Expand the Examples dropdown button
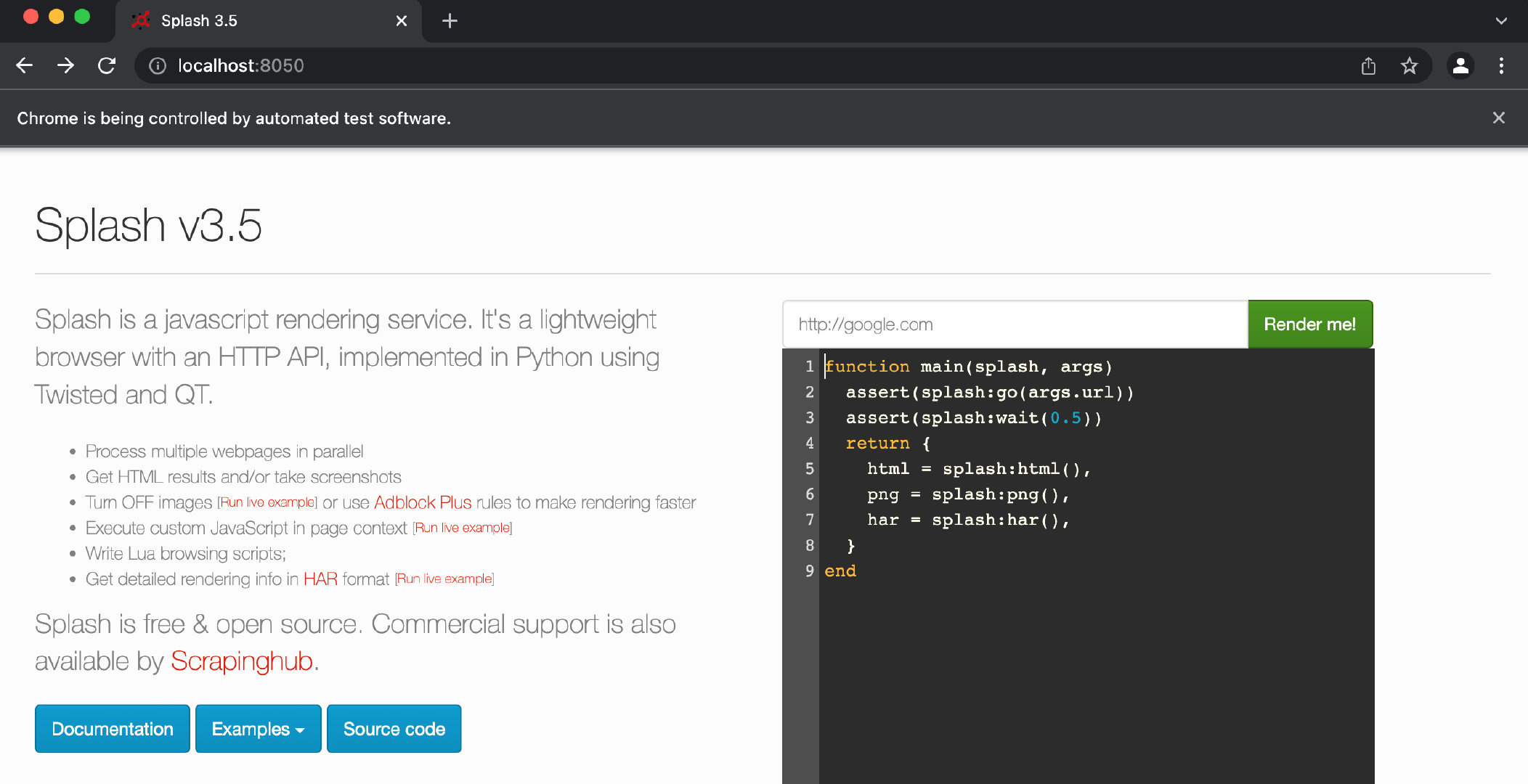This screenshot has width=1528, height=784. click(x=258, y=729)
